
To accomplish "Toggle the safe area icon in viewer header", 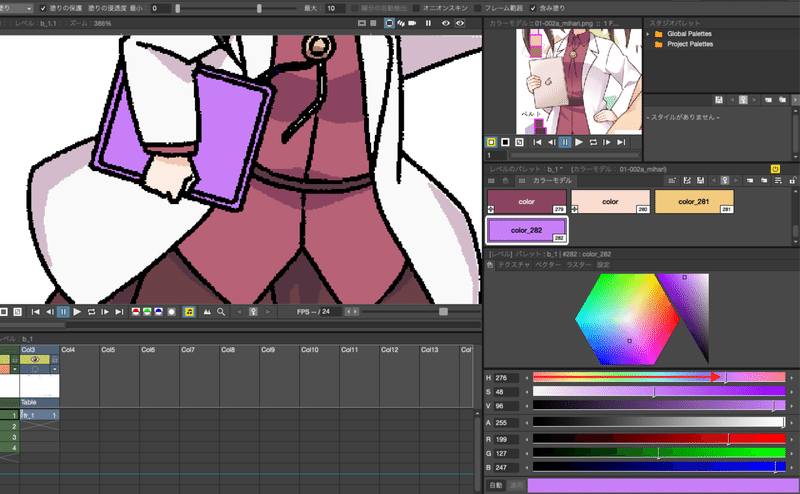I will point(362,23).
